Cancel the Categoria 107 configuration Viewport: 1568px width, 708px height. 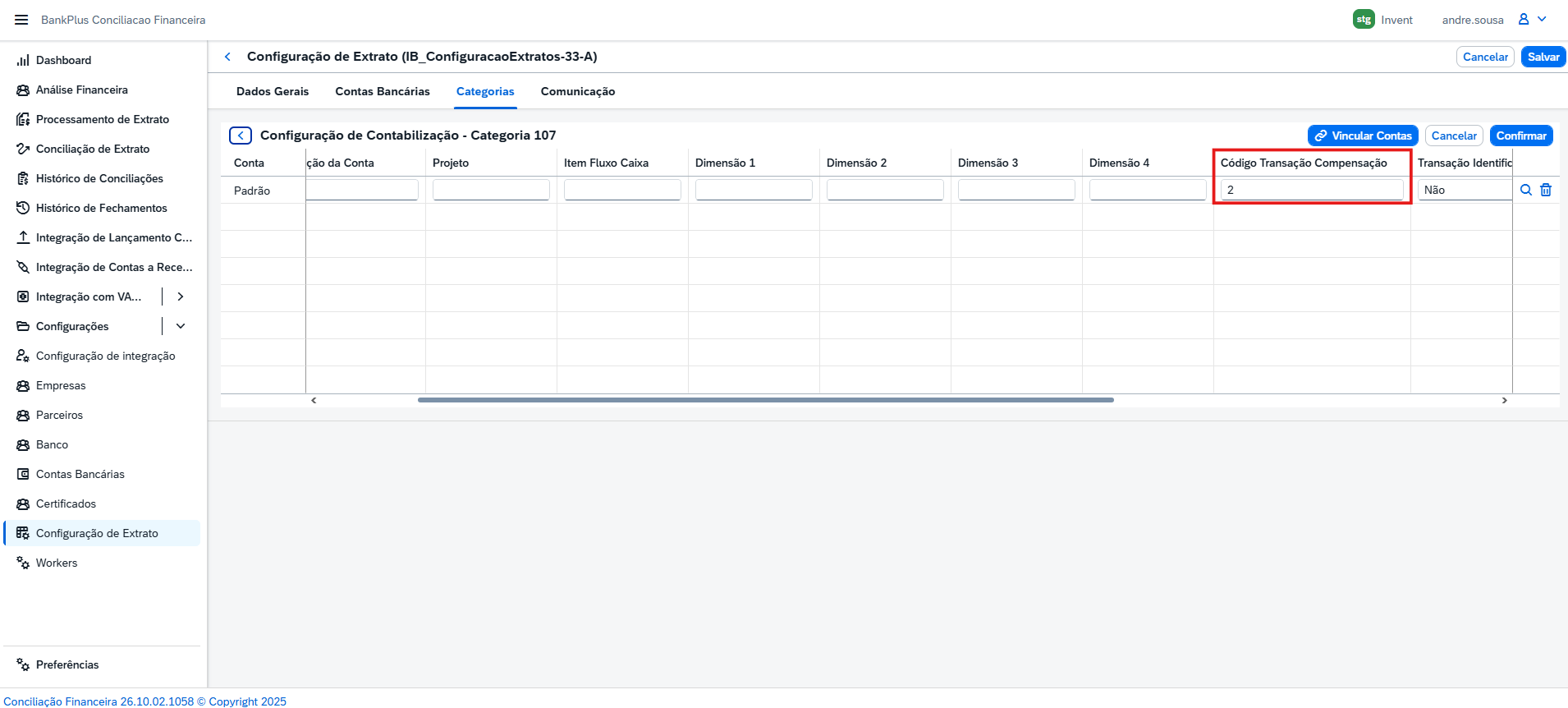coord(1454,136)
